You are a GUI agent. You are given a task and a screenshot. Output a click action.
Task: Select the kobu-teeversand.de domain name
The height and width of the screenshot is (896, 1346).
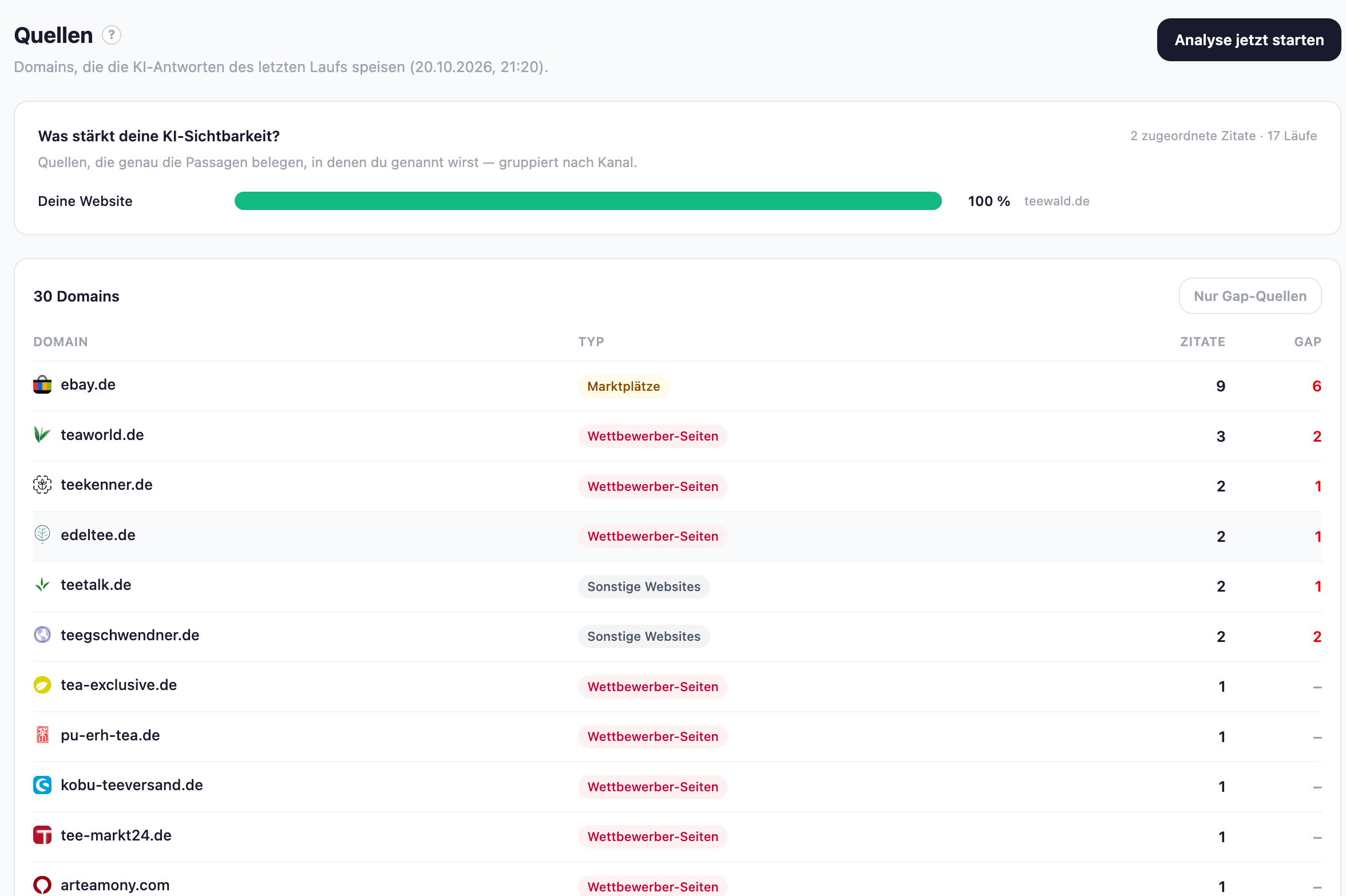pyautogui.click(x=132, y=785)
